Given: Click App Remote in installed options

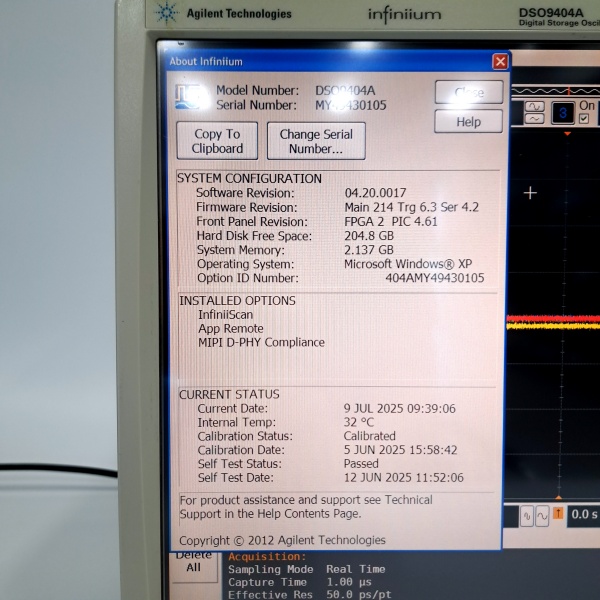Looking at the screenshot, I should click(231, 328).
